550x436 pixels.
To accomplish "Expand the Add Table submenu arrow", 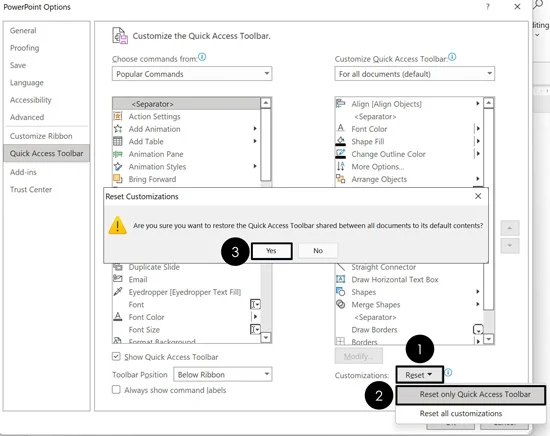I will [255, 141].
